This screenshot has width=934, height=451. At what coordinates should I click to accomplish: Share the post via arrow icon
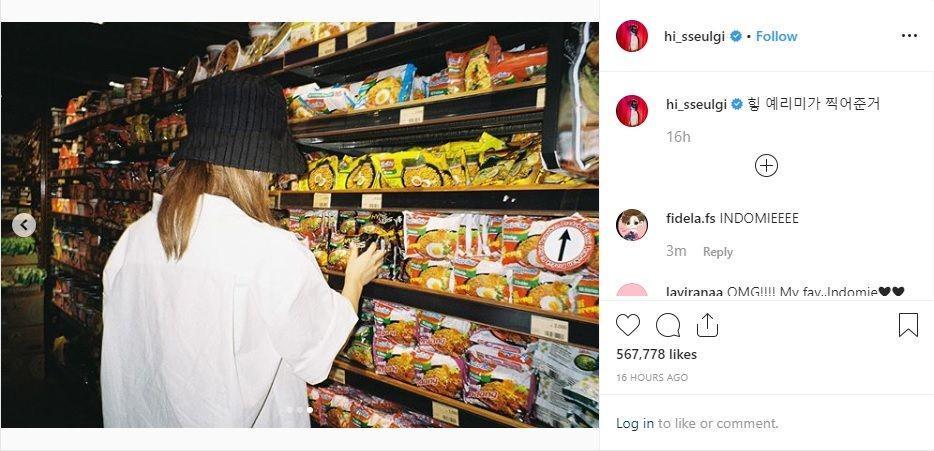(x=707, y=325)
